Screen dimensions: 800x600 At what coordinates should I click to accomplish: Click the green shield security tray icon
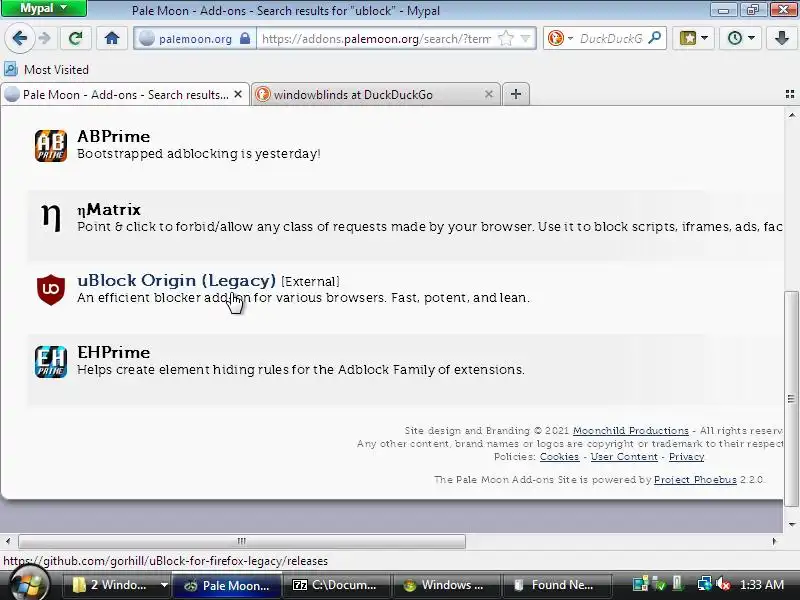coord(659,585)
